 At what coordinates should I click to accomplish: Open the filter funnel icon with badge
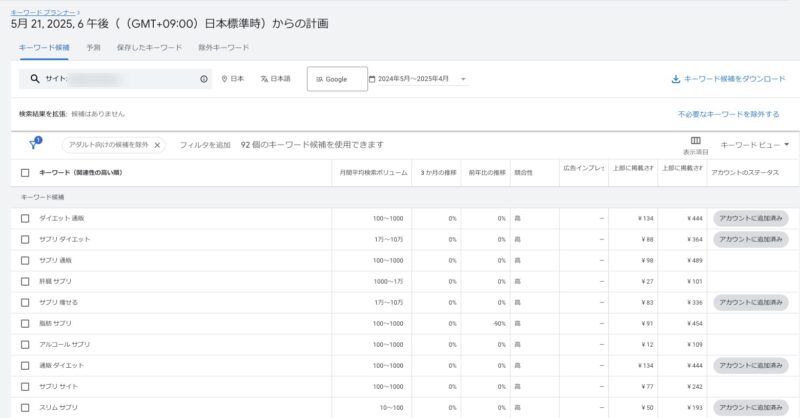tap(34, 144)
